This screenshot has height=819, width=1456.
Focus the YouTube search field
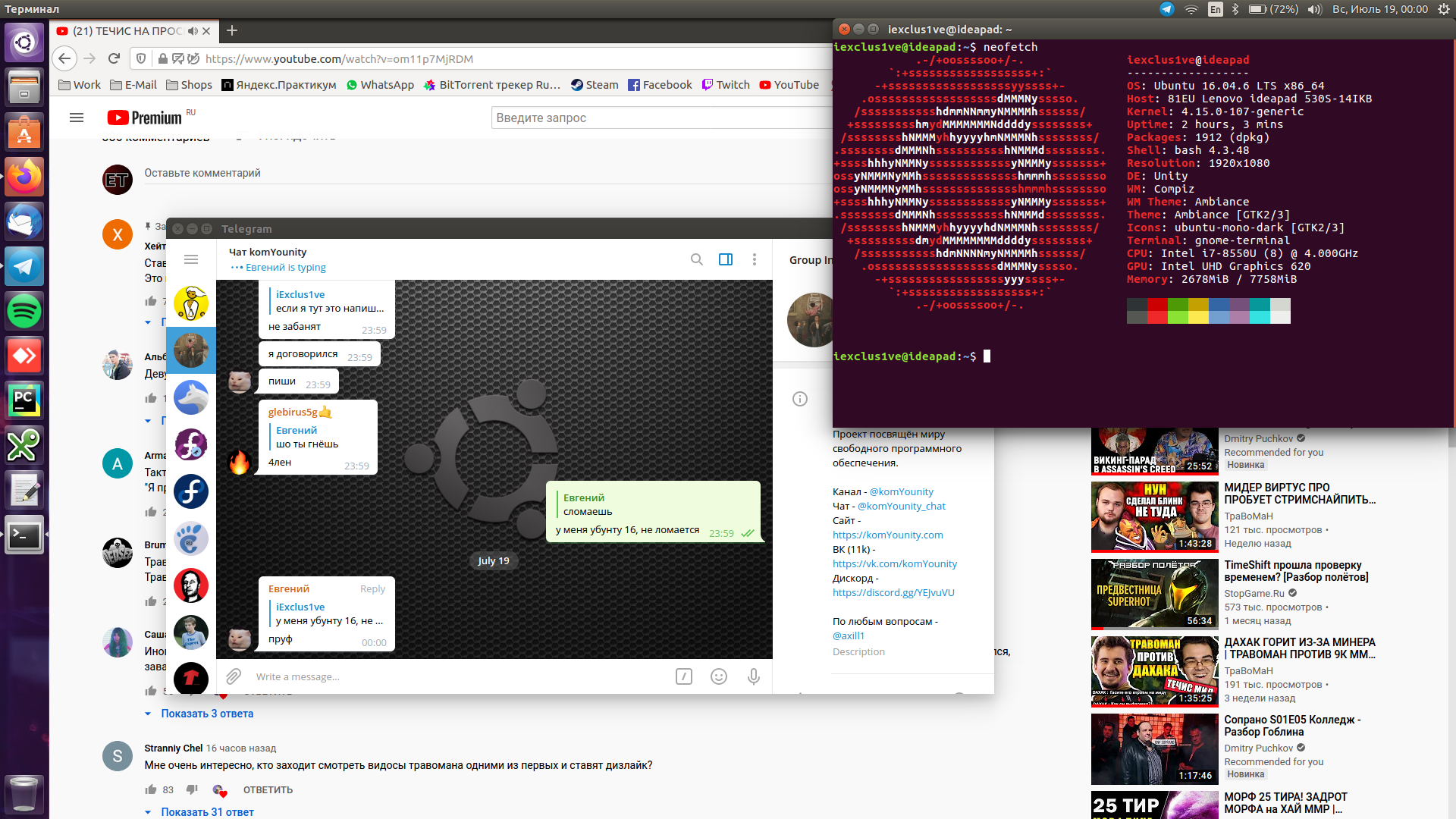pos(661,118)
